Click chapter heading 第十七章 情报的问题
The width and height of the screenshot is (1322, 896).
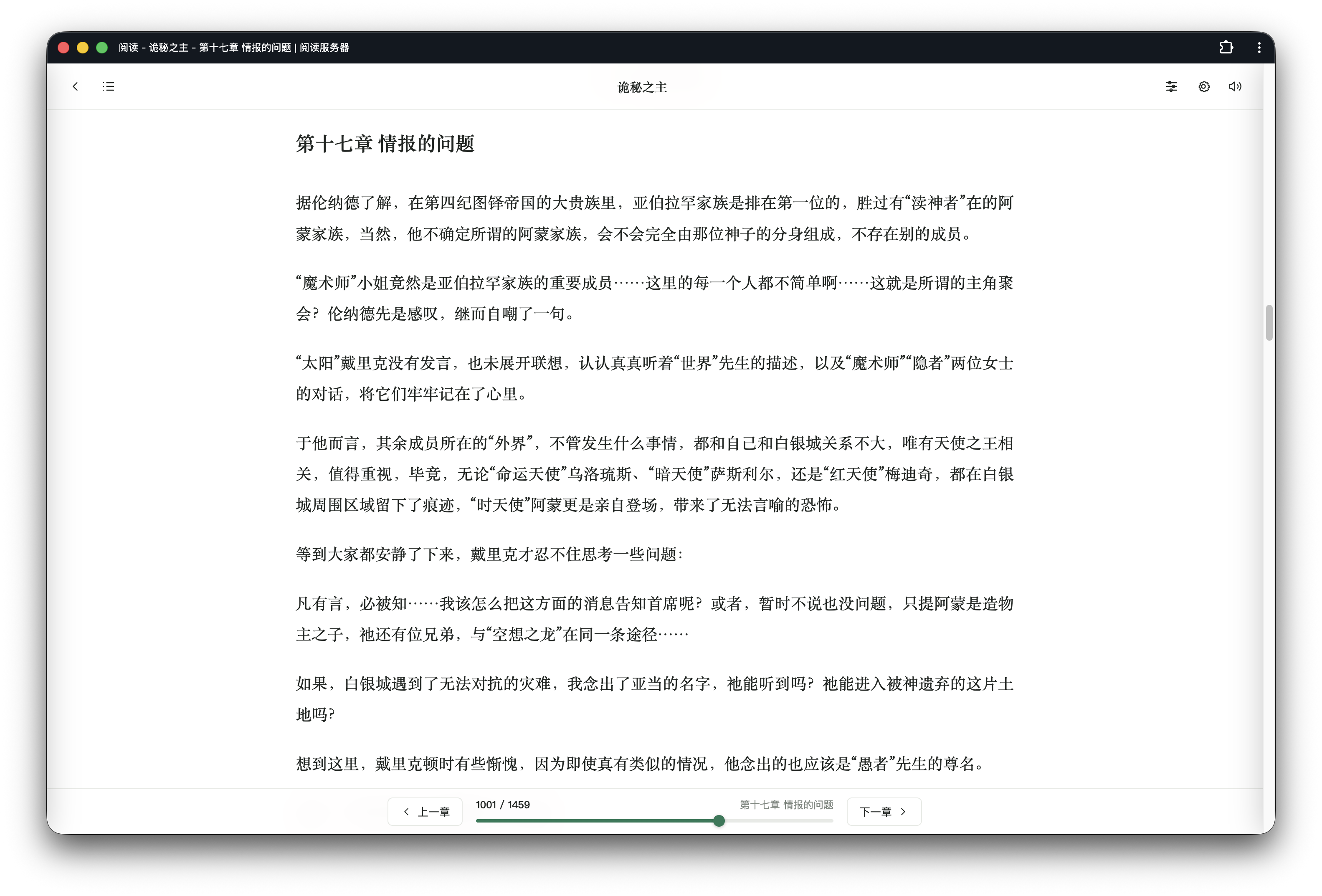point(385,143)
